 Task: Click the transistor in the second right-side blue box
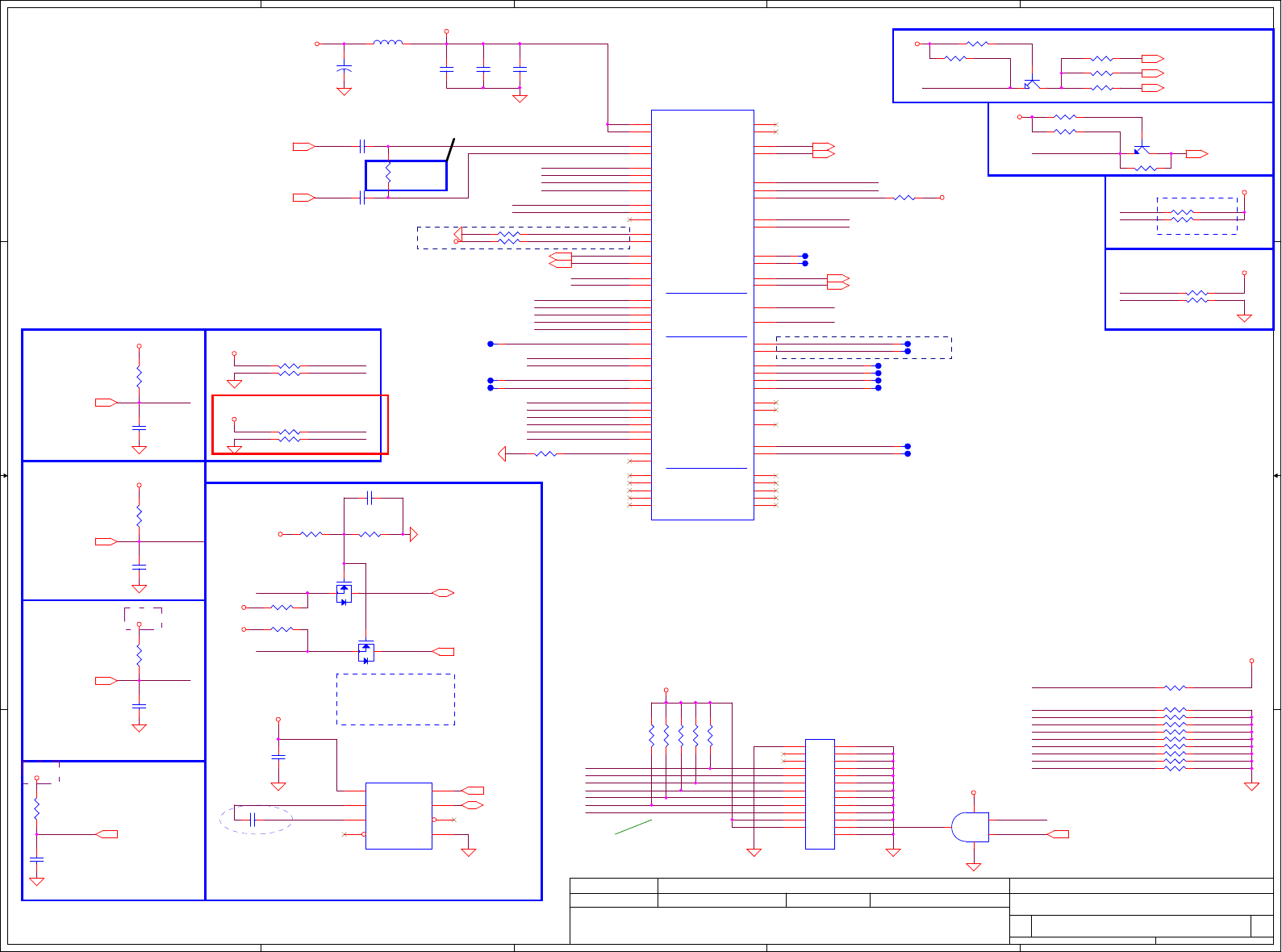[x=1141, y=149]
